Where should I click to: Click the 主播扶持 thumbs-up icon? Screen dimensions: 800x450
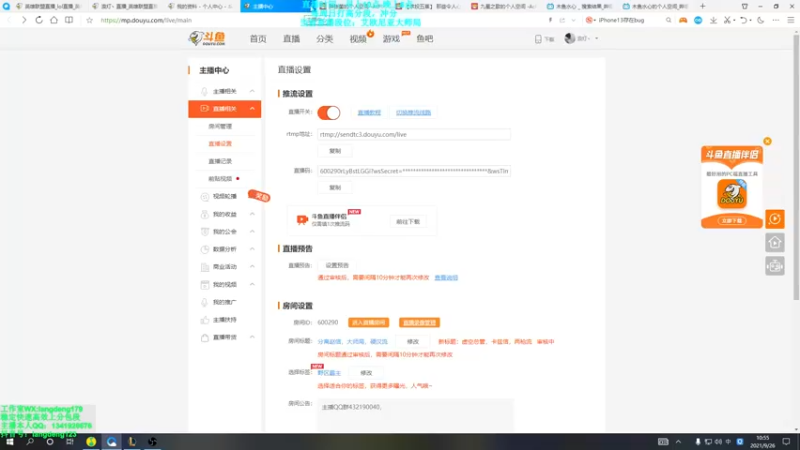coord(205,320)
